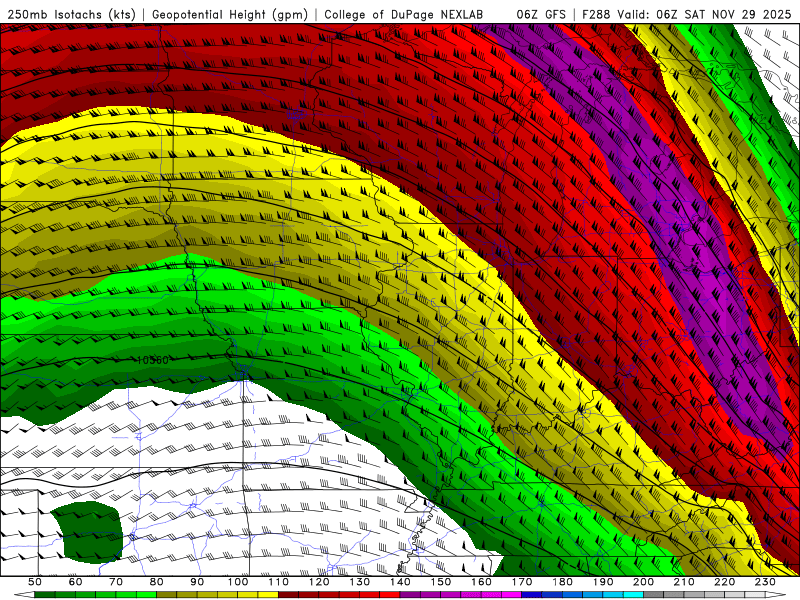Click 'College of DuPage NEXLAB' header text
Image resolution: width=800 pixels, height=600 pixels.
(403, 14)
